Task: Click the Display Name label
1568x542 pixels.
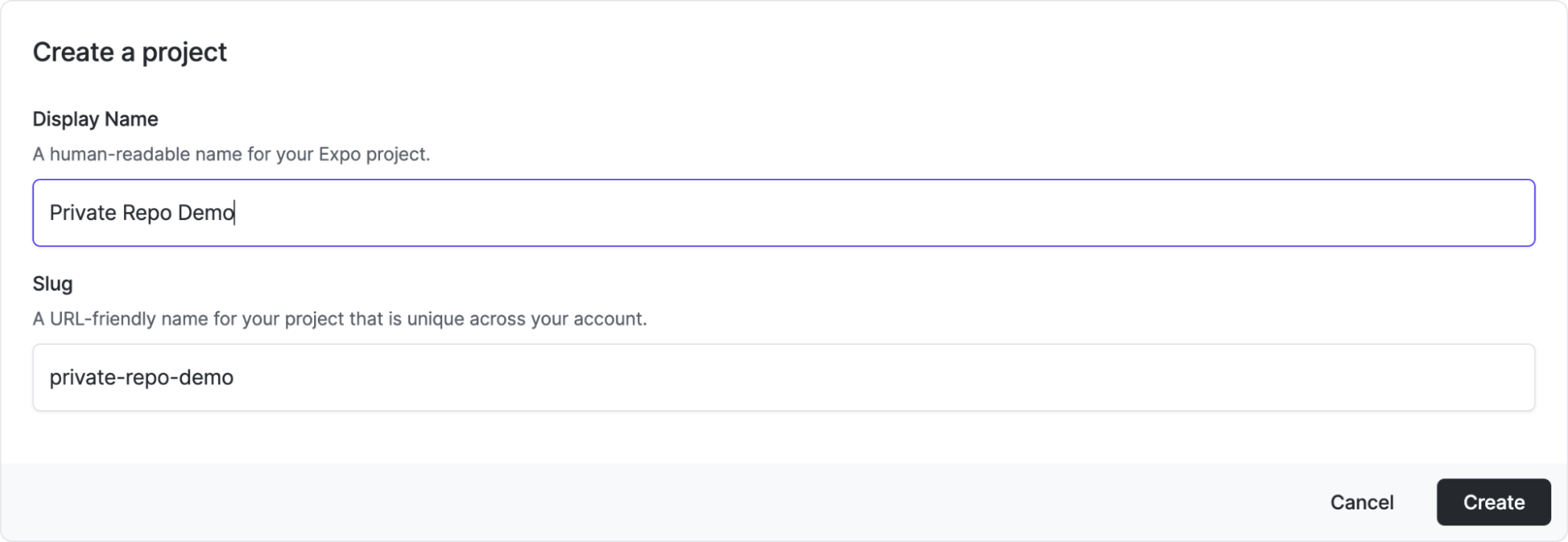Action: coord(95,118)
